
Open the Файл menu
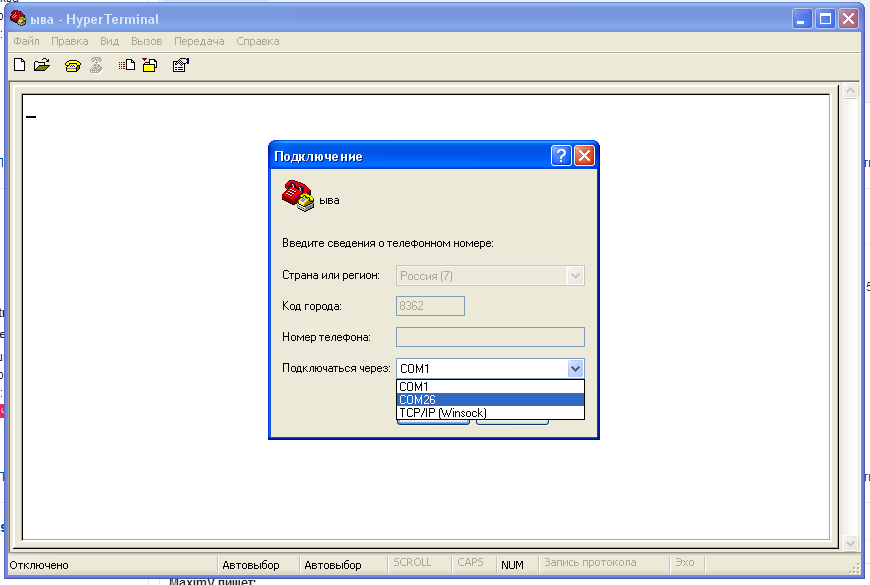click(x=26, y=41)
